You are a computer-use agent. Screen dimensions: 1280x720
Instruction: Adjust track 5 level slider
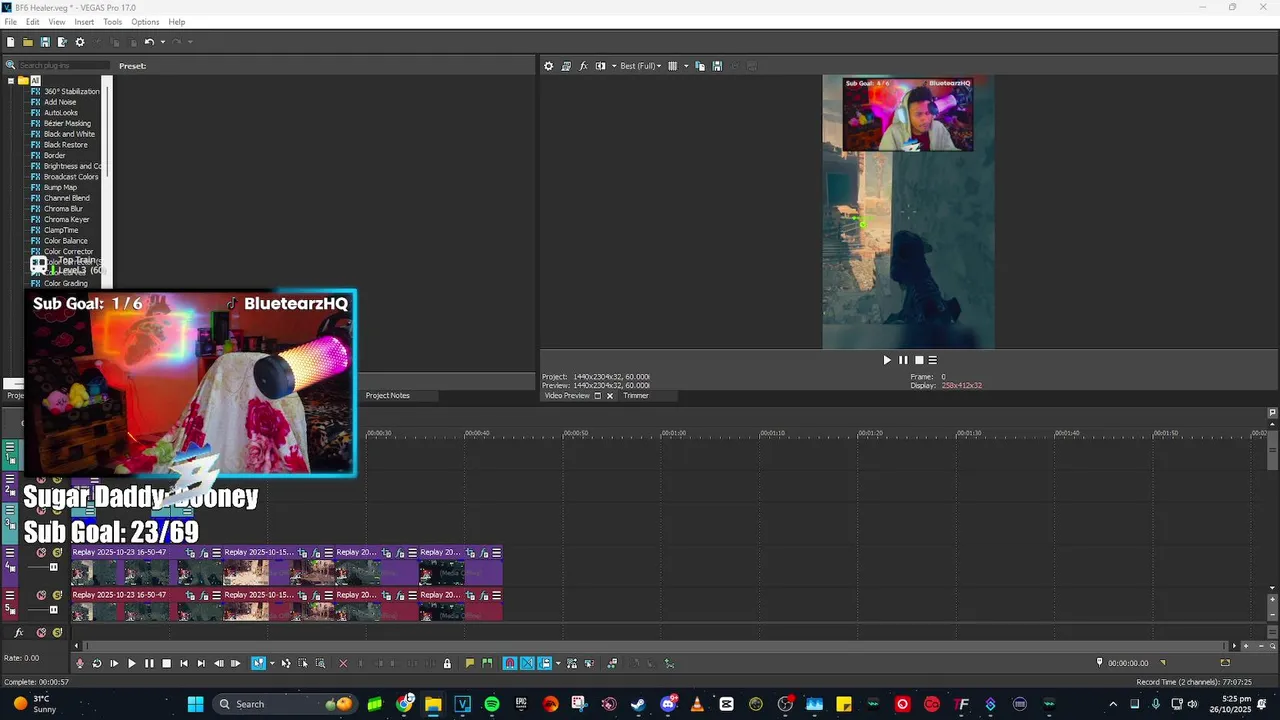coord(53,609)
